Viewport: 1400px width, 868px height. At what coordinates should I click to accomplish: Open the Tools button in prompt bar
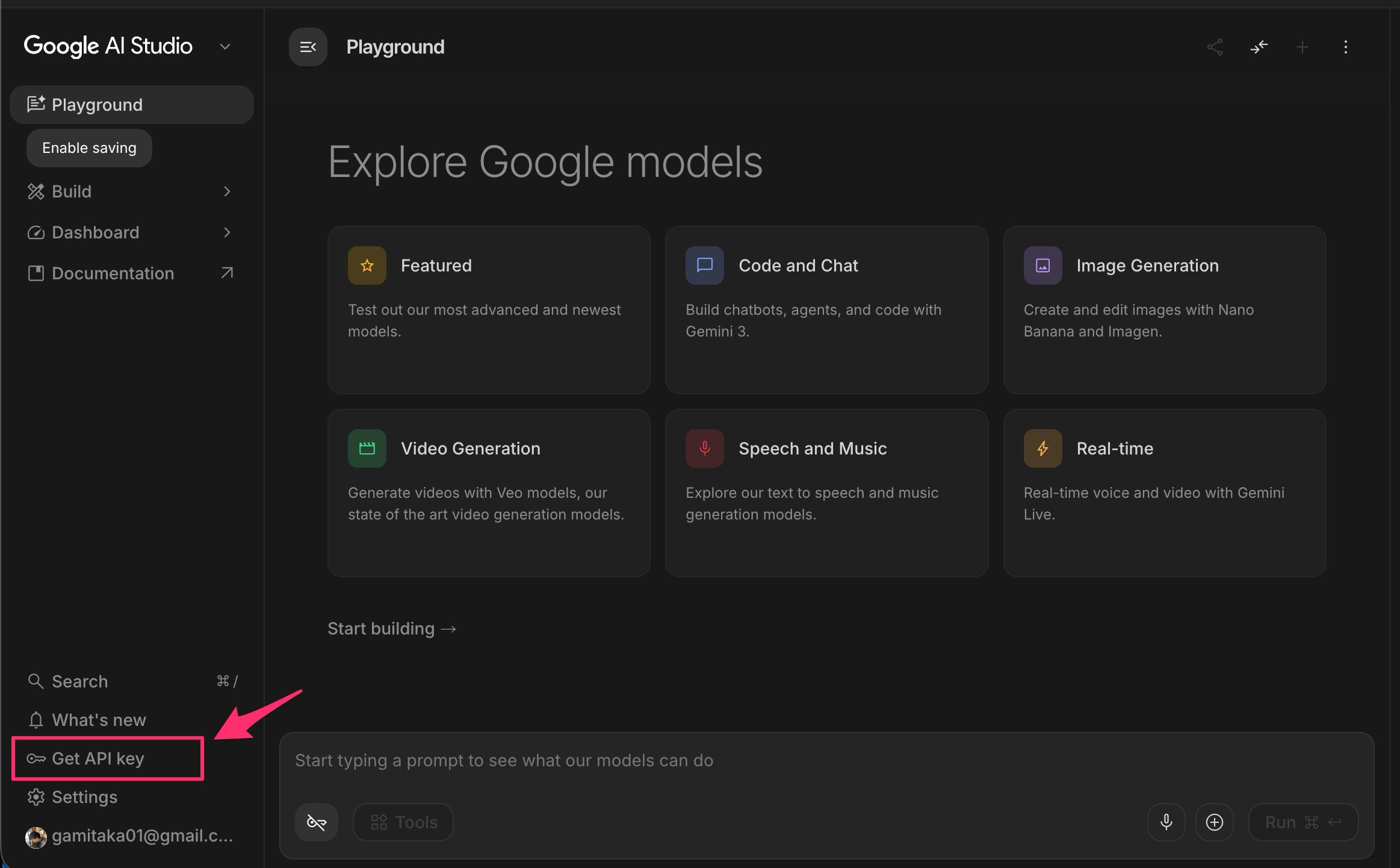[x=403, y=822]
